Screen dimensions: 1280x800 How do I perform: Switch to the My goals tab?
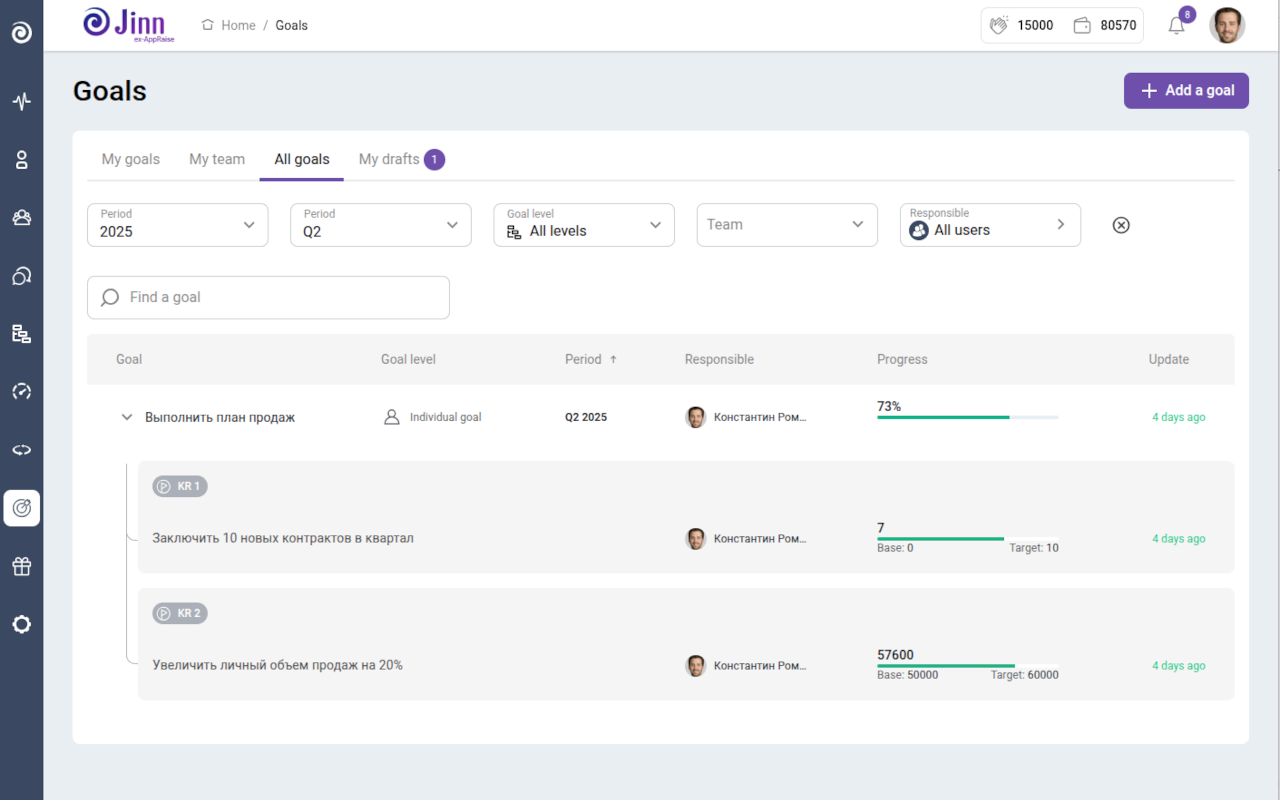coord(131,159)
